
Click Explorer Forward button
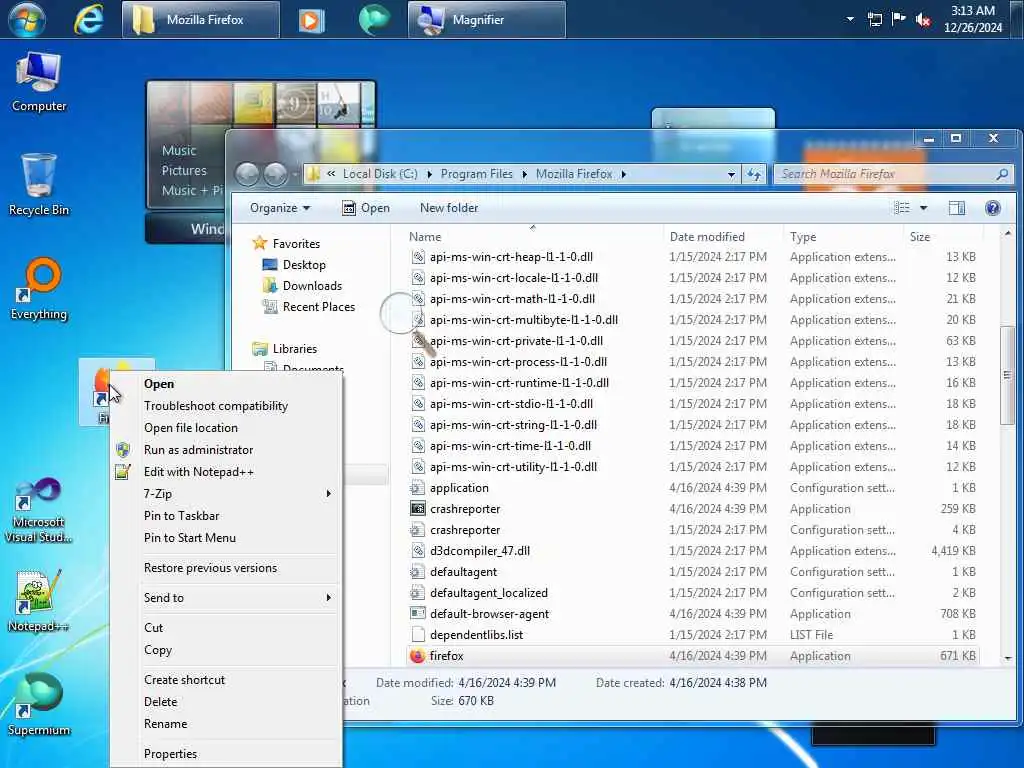click(275, 174)
